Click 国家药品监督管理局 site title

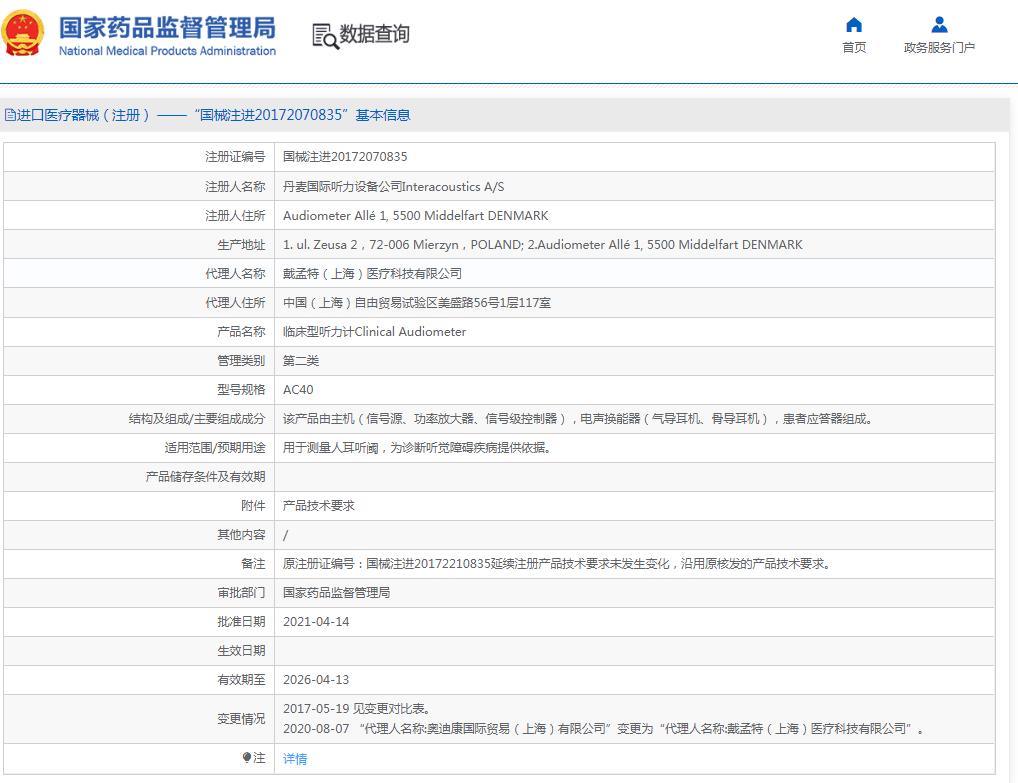167,28
